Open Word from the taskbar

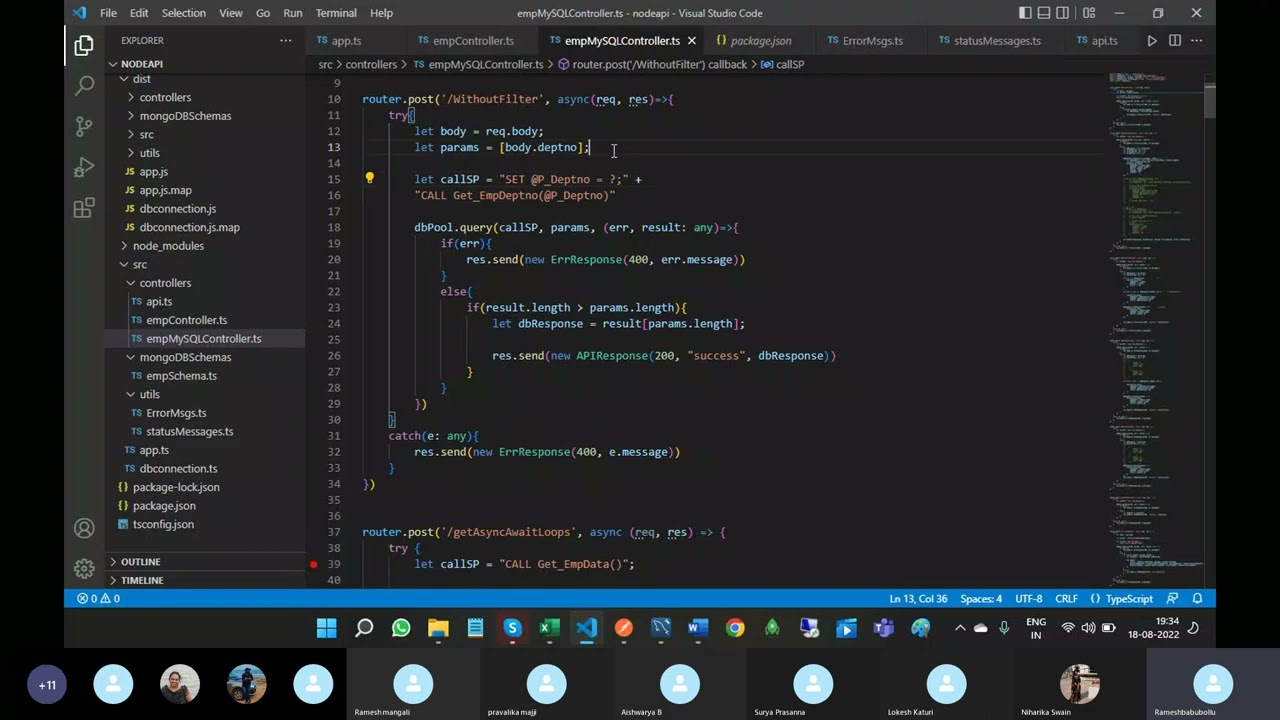tap(698, 628)
